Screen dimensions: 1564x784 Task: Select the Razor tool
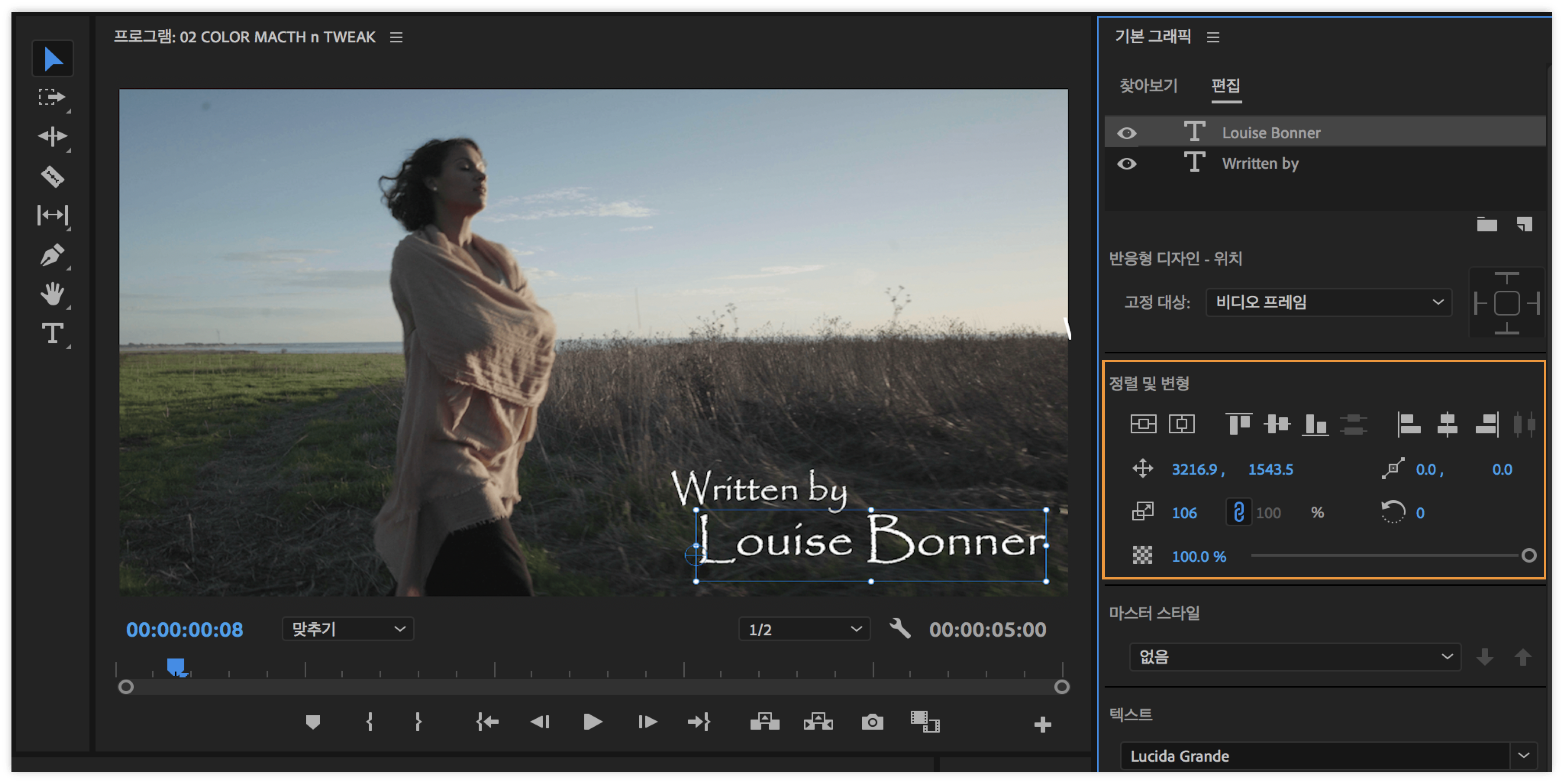52,177
